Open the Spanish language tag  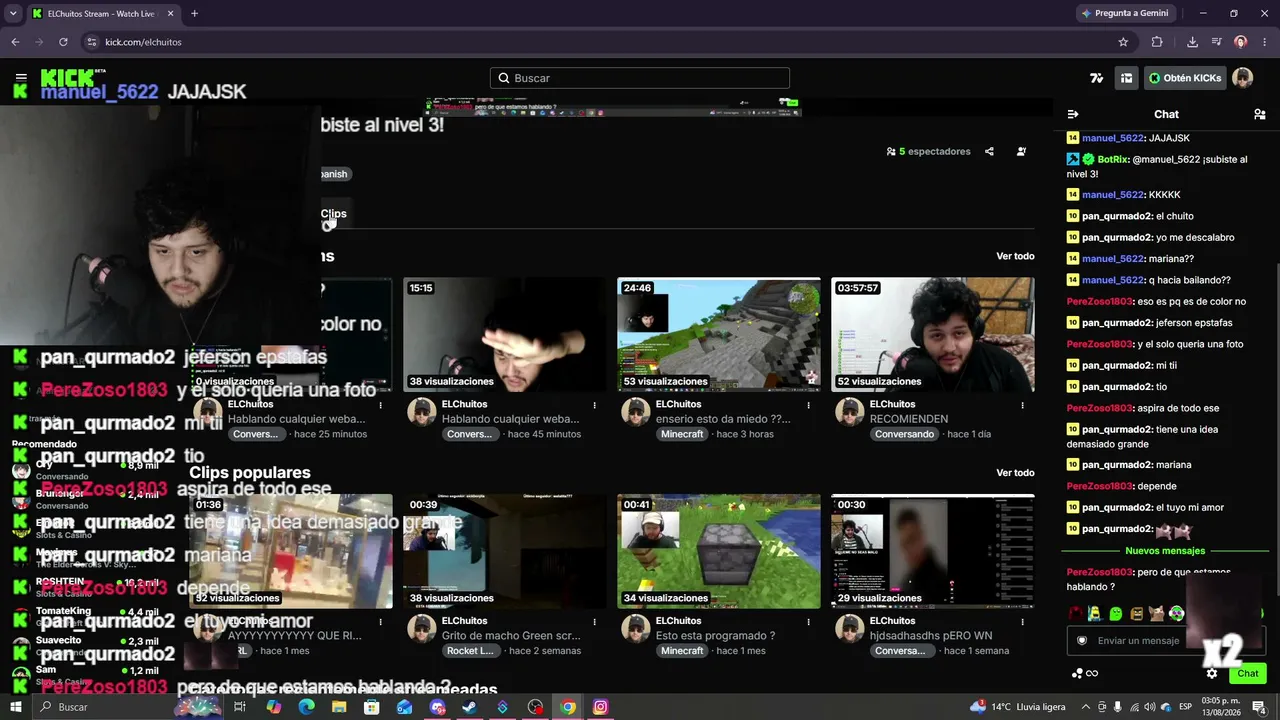coord(334,174)
